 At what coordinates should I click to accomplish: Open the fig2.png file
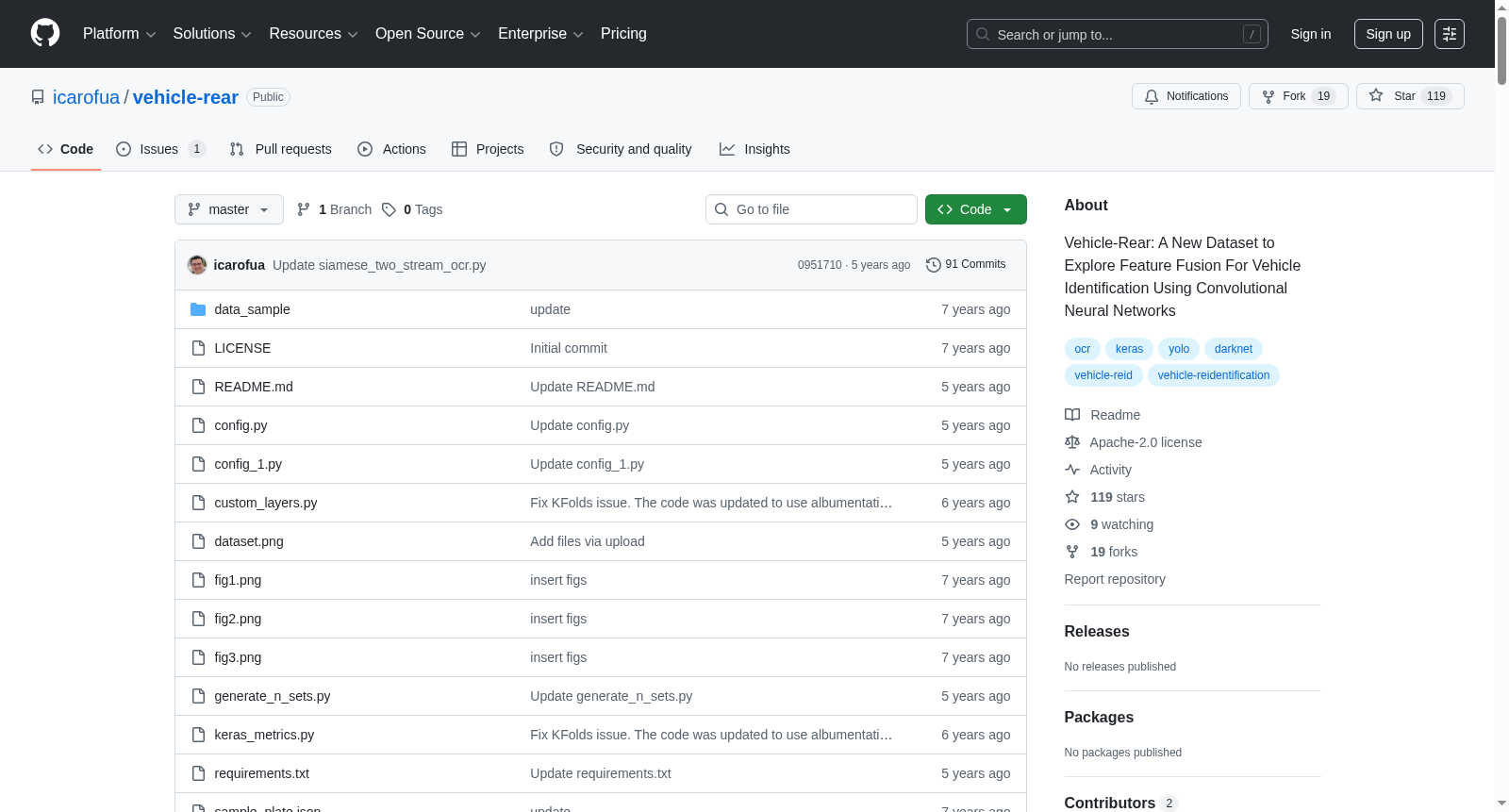[x=238, y=619]
